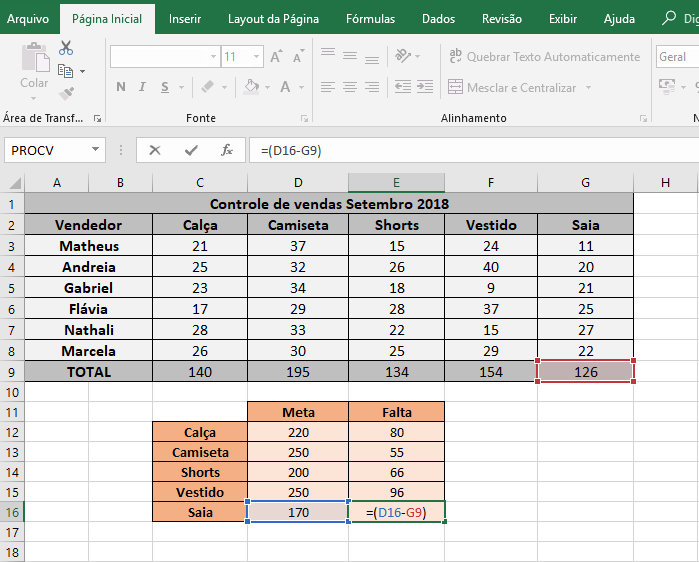Select the Format Painter brush icon
699x562 pixels.
66,93
